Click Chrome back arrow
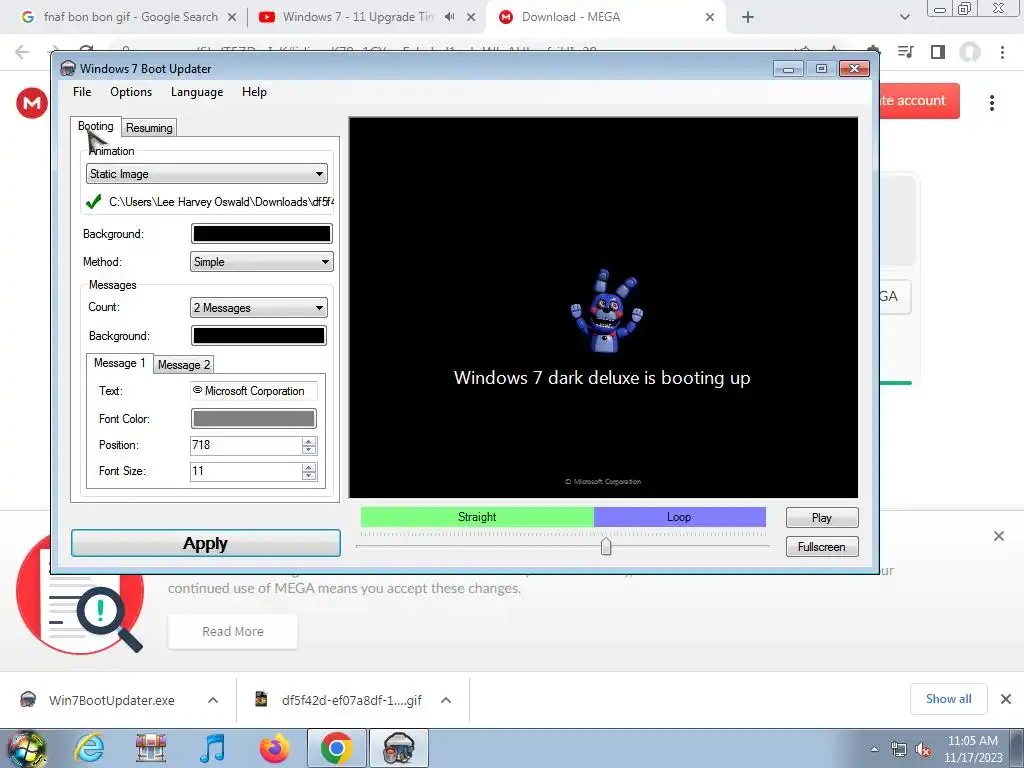Screen dimensions: 1024x768 point(22,52)
